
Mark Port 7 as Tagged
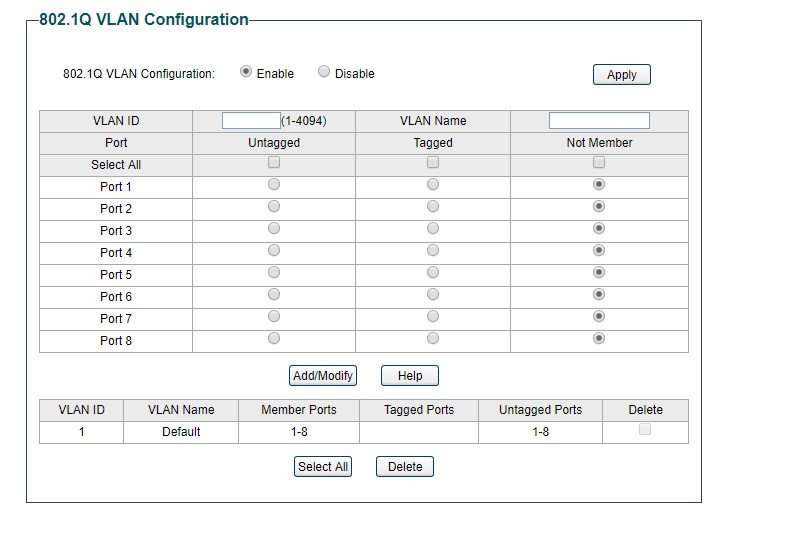pos(433,316)
